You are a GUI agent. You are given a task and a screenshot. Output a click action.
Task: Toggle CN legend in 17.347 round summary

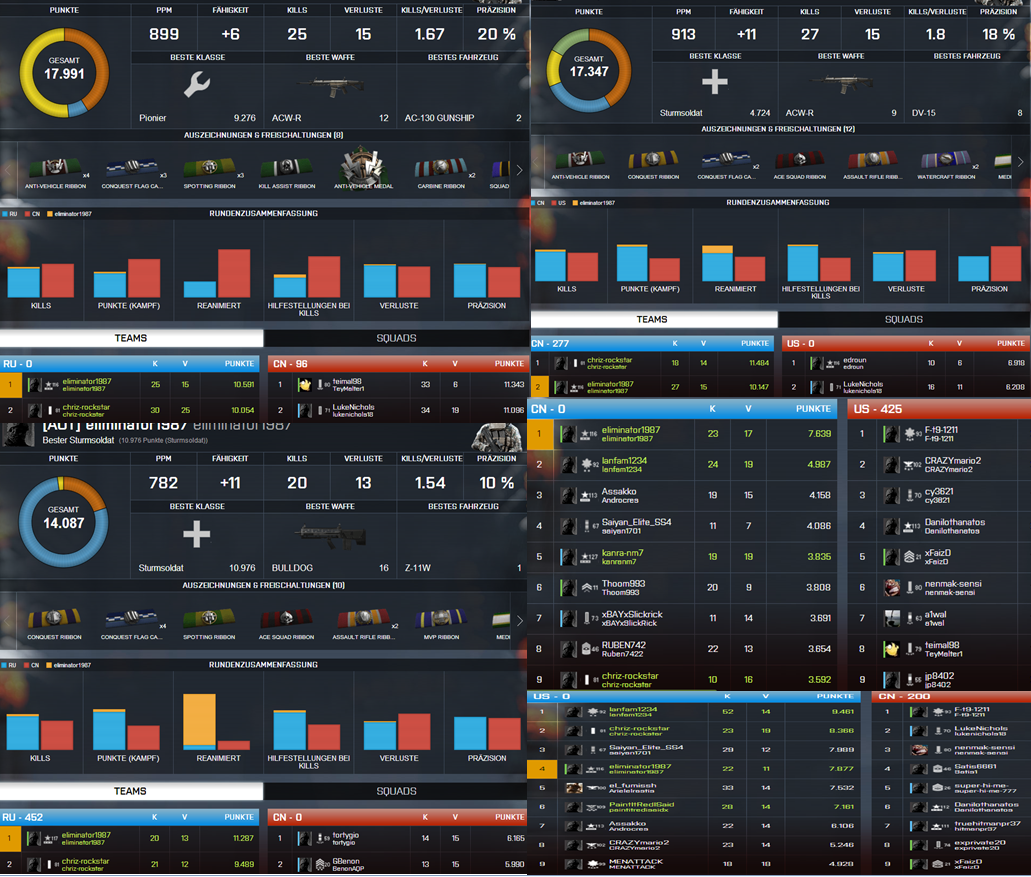click(537, 203)
